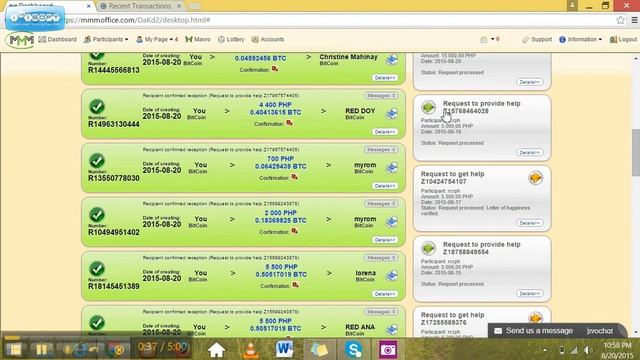The height and width of the screenshot is (360, 640).
Task: Open the Chrome hamburger menu
Action: coord(634,20)
